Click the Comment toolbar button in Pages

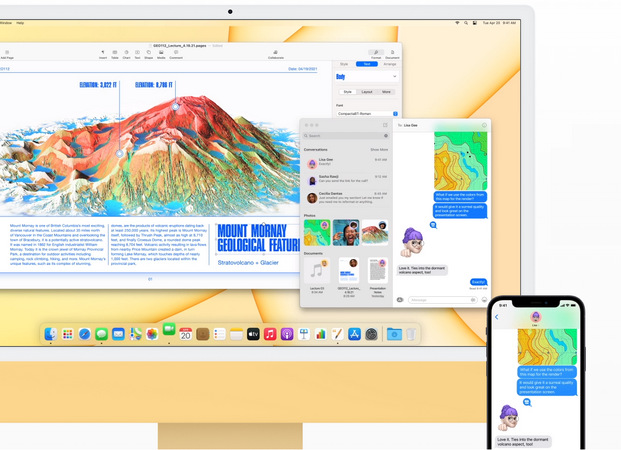pos(176,55)
